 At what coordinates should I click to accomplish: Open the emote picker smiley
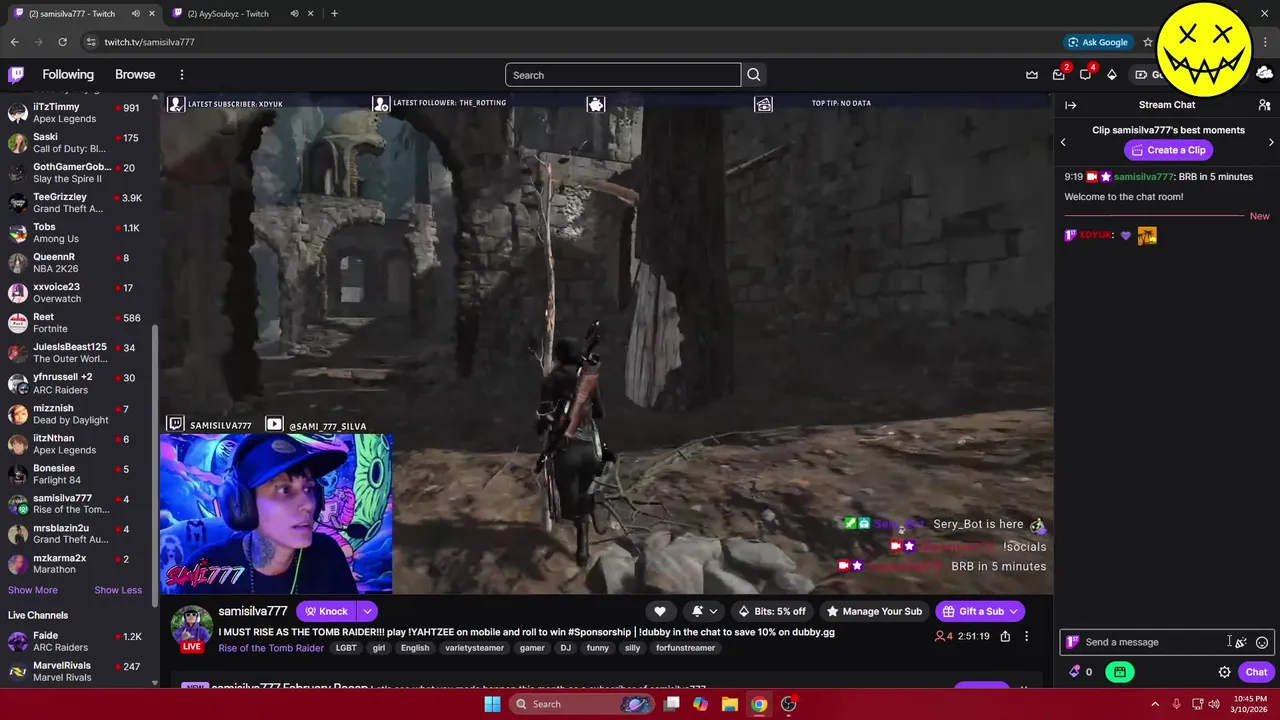point(1262,642)
